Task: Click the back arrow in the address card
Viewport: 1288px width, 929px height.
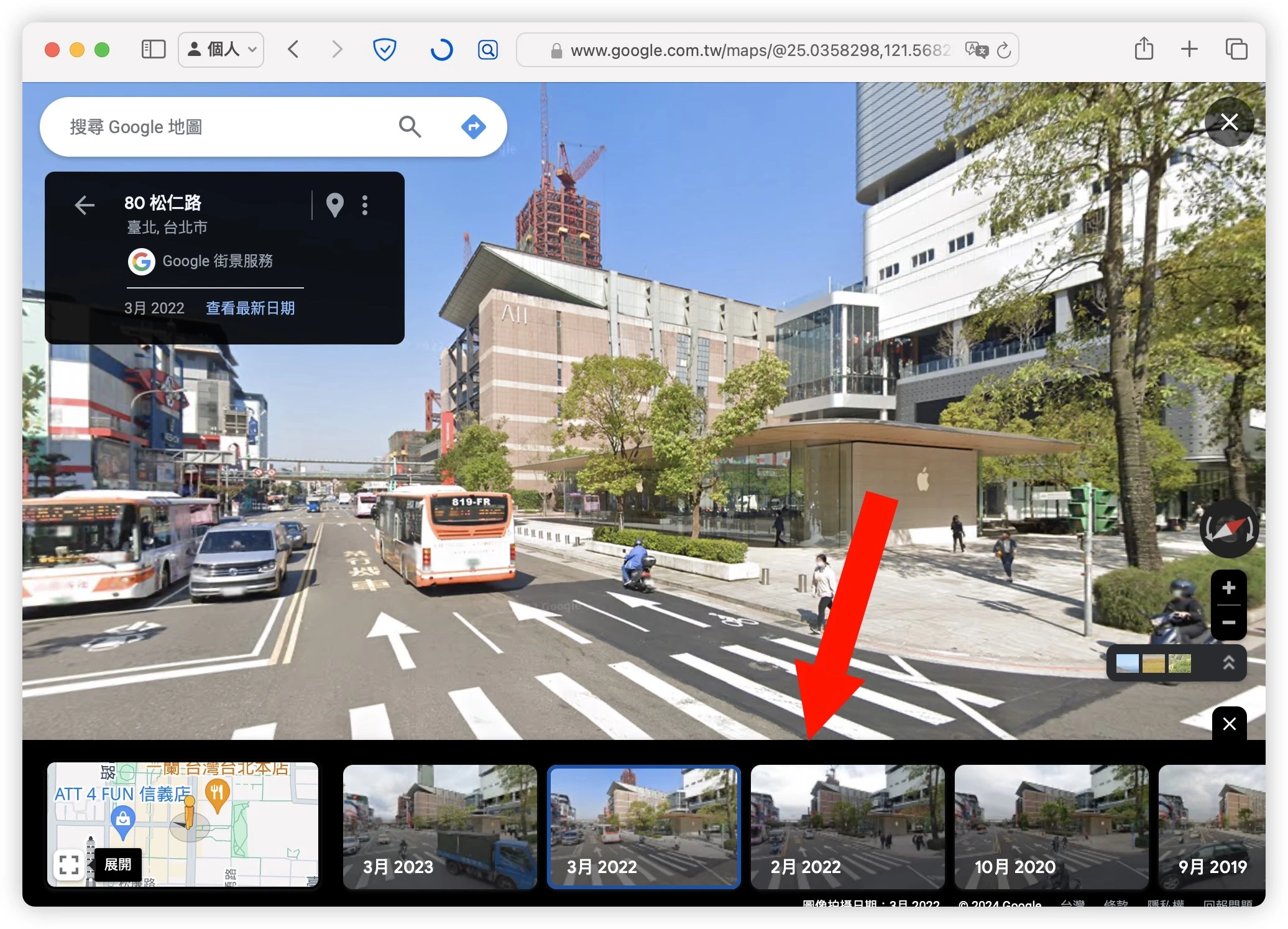Action: 85,205
